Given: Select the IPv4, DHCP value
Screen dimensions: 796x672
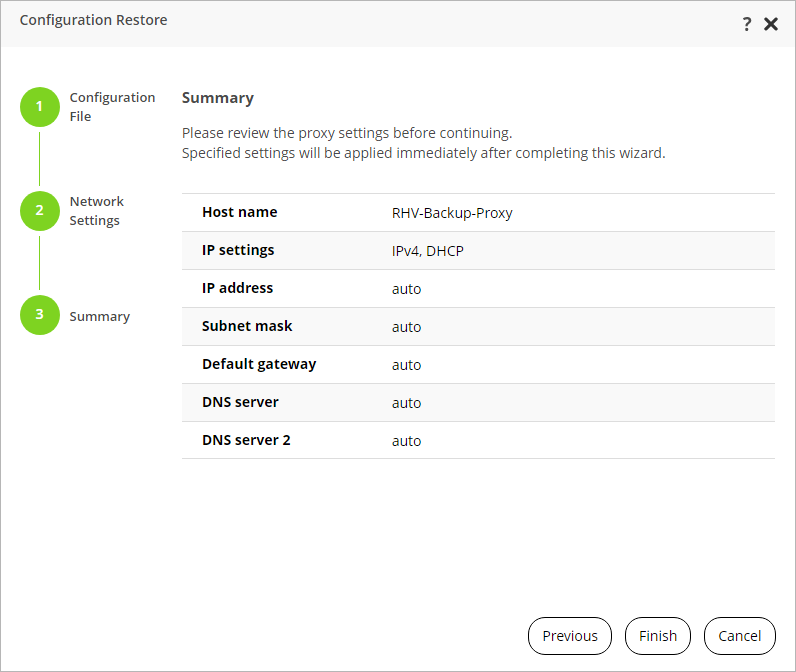Looking at the screenshot, I should [428, 251].
